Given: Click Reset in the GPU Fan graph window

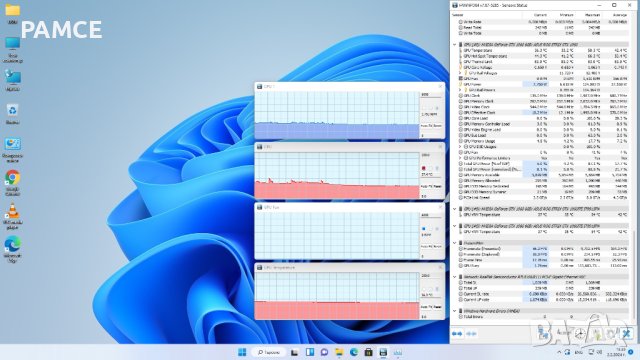Looking at the screenshot, I should click(x=438, y=247).
